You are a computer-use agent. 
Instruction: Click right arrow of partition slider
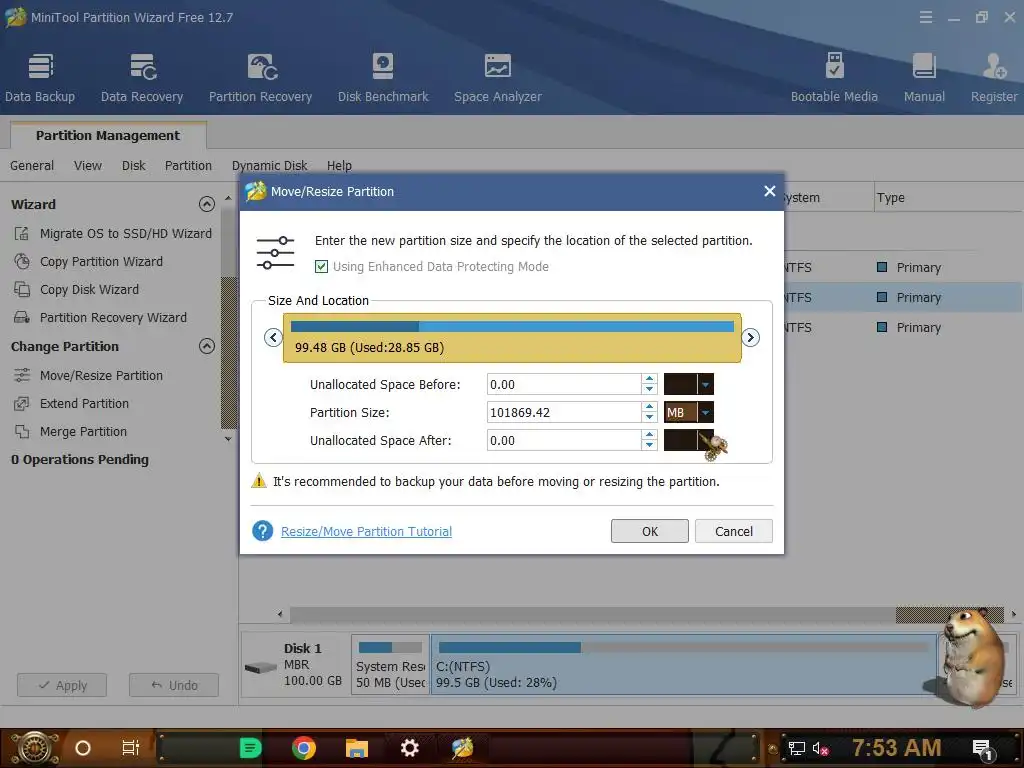pos(750,338)
